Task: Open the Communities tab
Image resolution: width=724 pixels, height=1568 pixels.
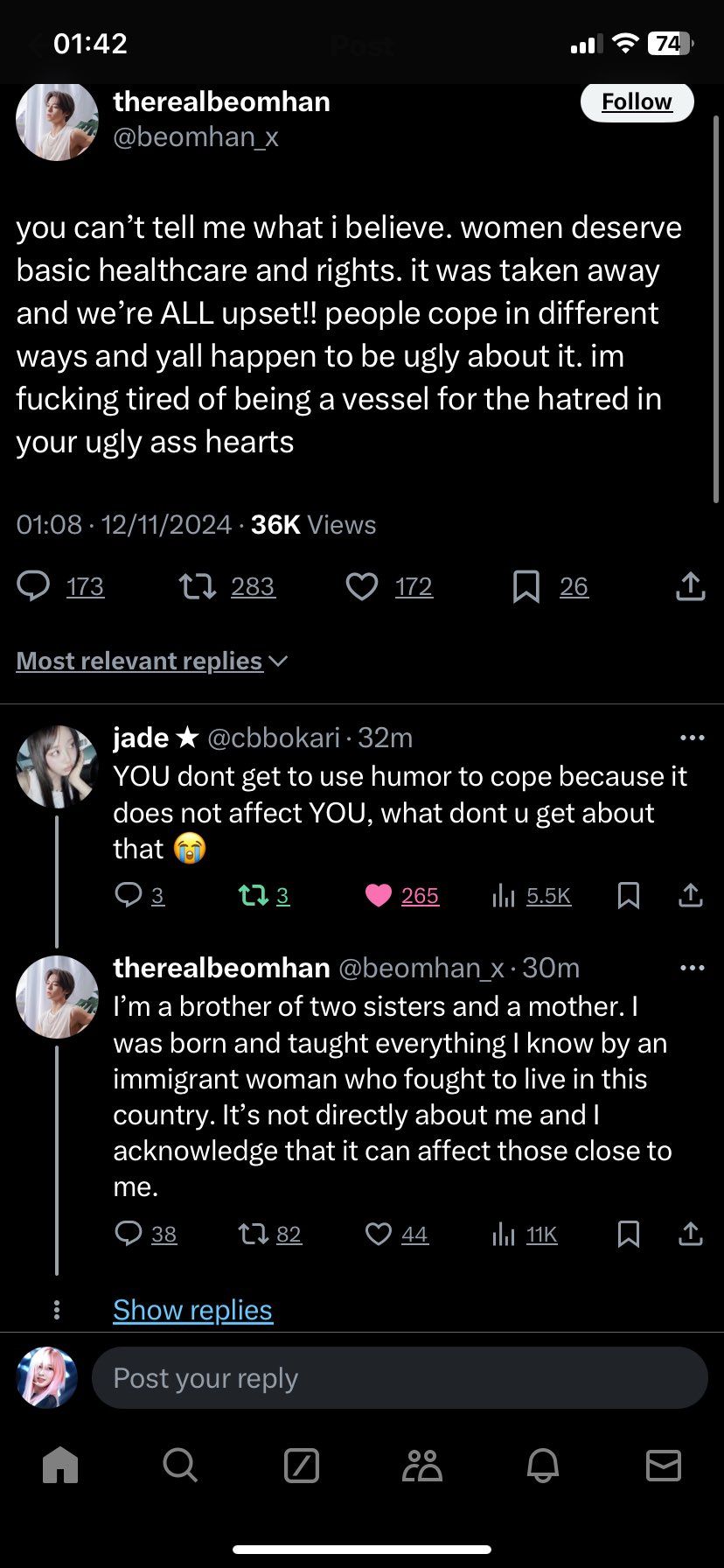Action: click(422, 1465)
